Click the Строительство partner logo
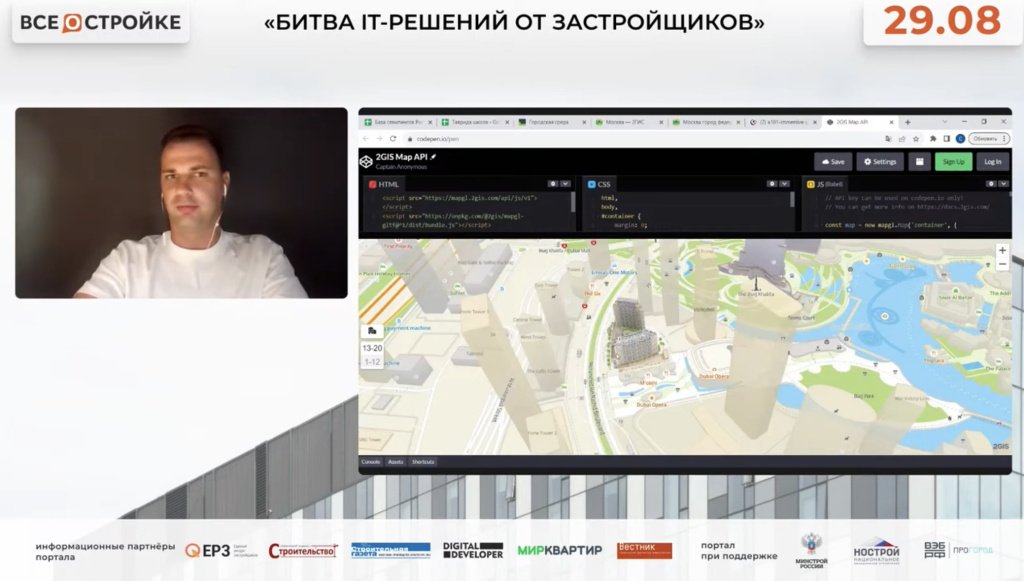Image resolution: width=1024 pixels, height=581 pixels. pyautogui.click(x=302, y=551)
